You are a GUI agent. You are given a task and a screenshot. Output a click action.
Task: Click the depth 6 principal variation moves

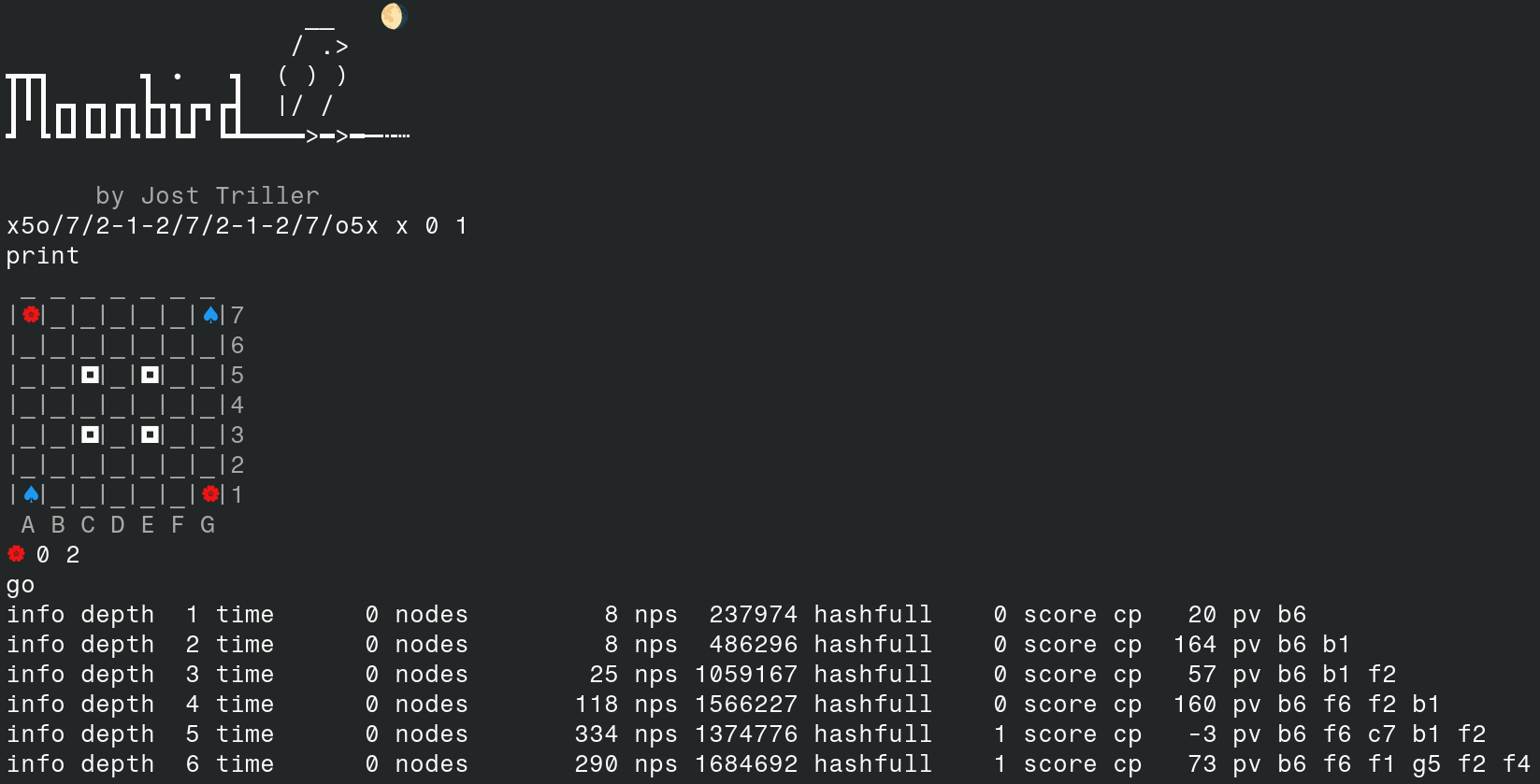tap(1403, 763)
